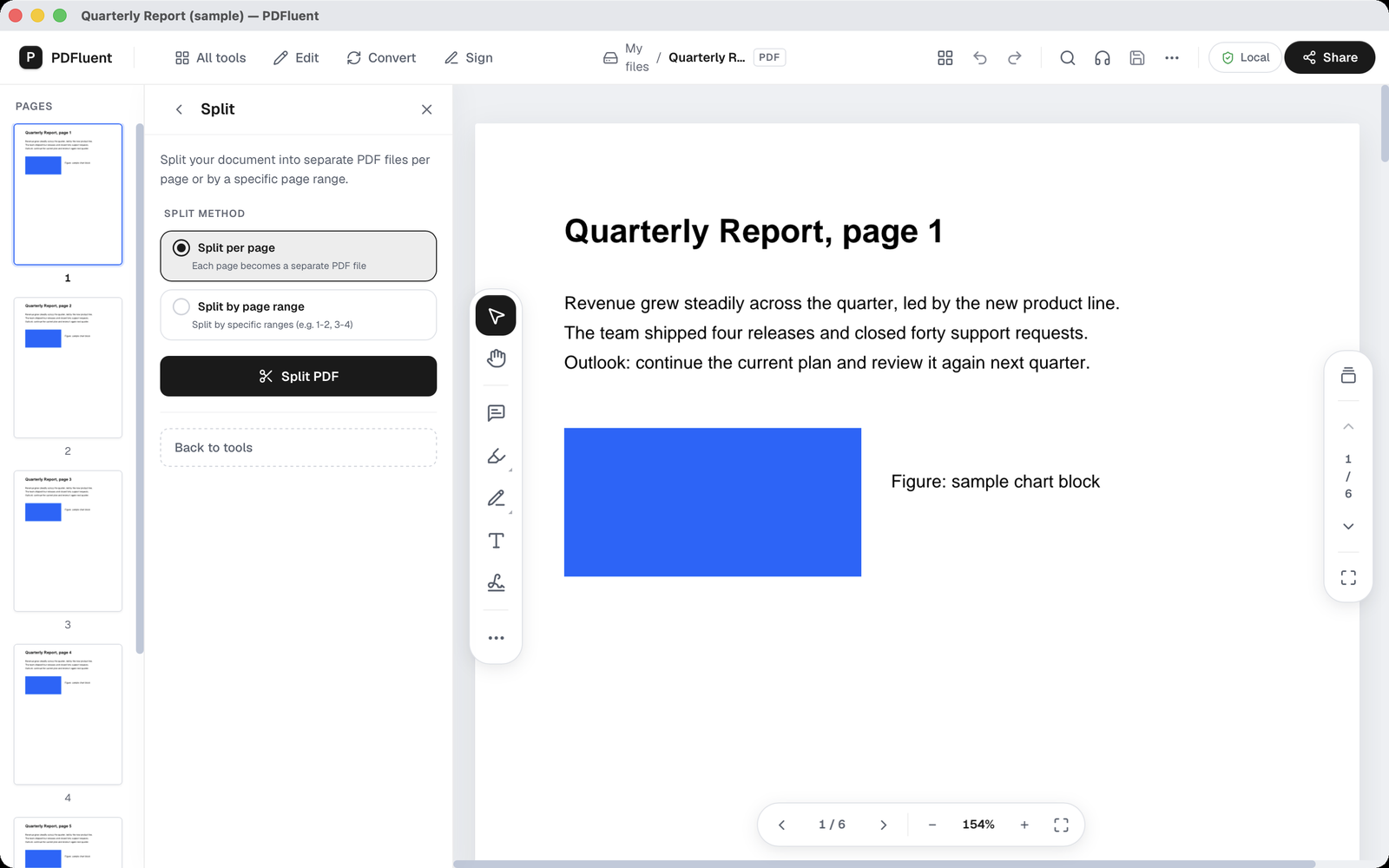Viewport: 1389px width, 868px height.
Task: Activate the hand pan tool
Action: pyautogui.click(x=496, y=358)
